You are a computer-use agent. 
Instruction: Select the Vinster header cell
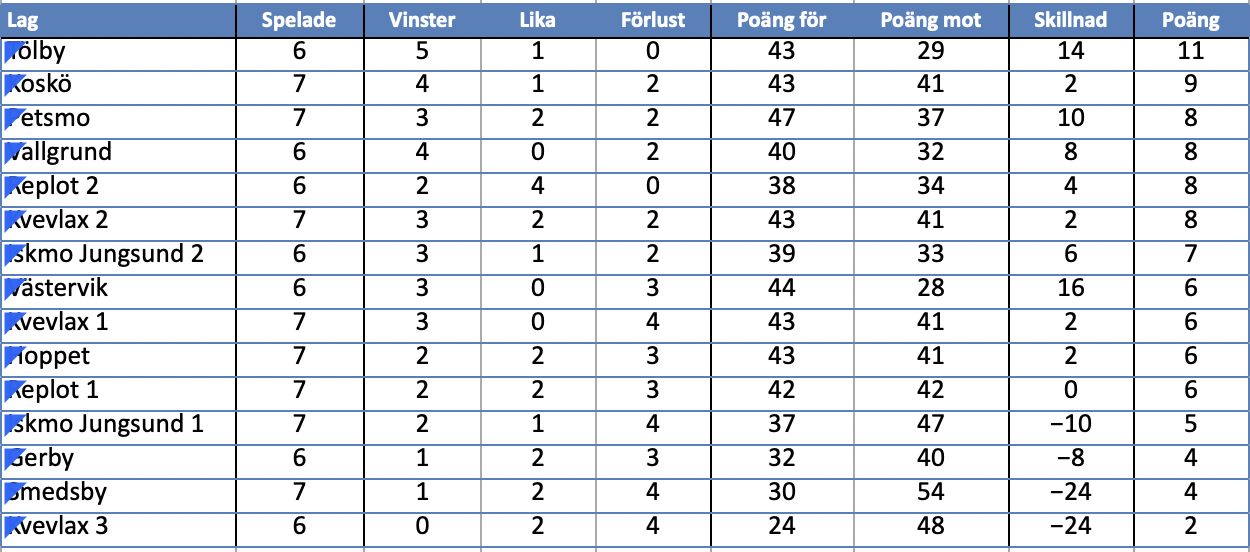coord(422,20)
